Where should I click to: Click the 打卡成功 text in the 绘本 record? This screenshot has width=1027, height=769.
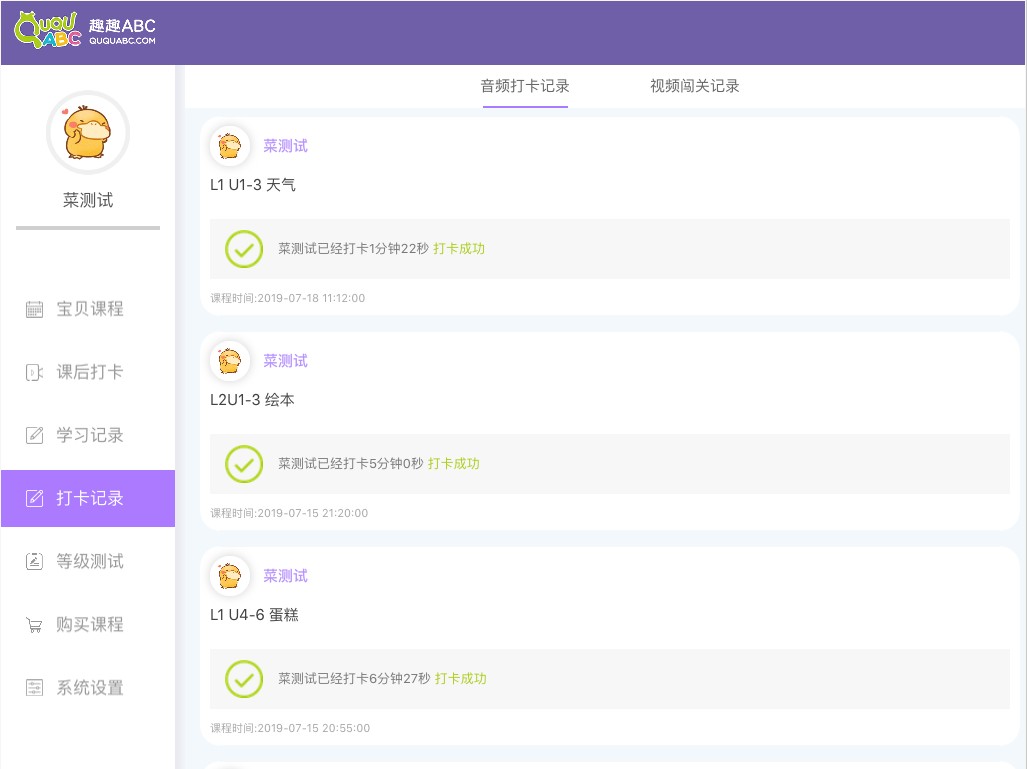point(454,464)
